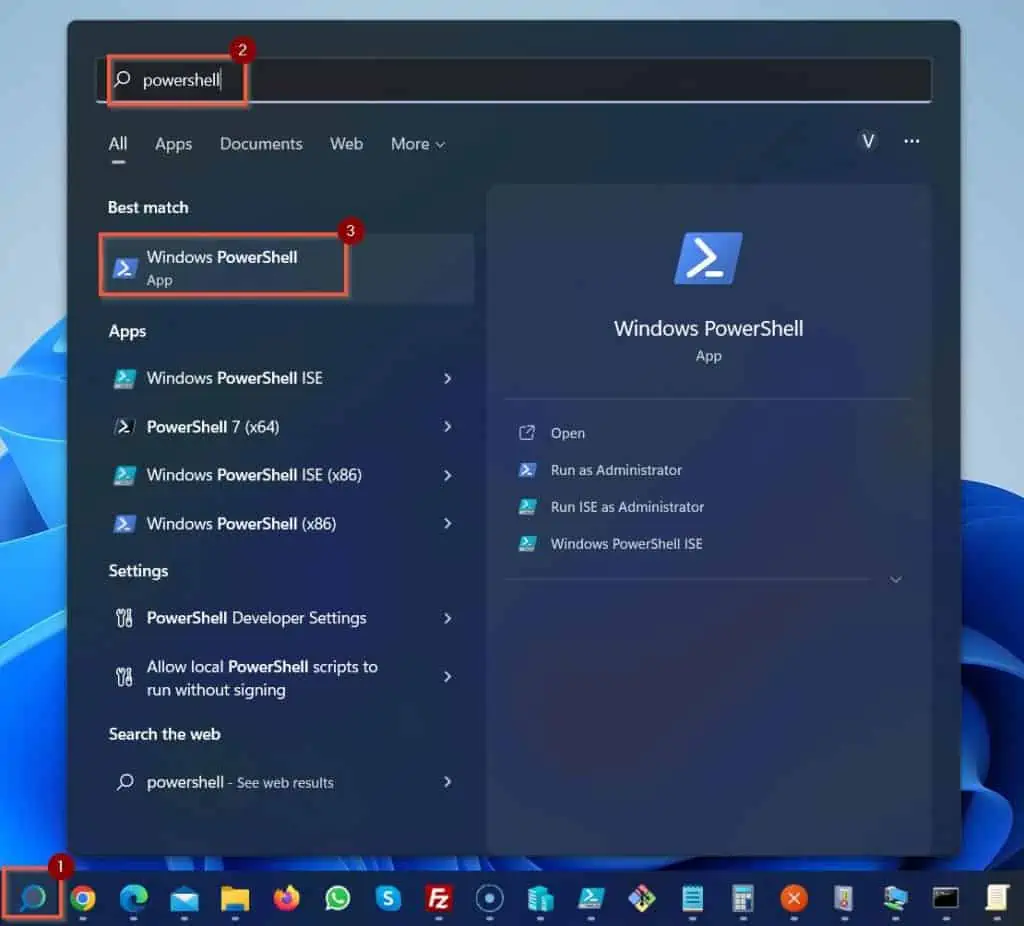
Task: Click the large PowerShell logo in preview pane
Action: 708,257
